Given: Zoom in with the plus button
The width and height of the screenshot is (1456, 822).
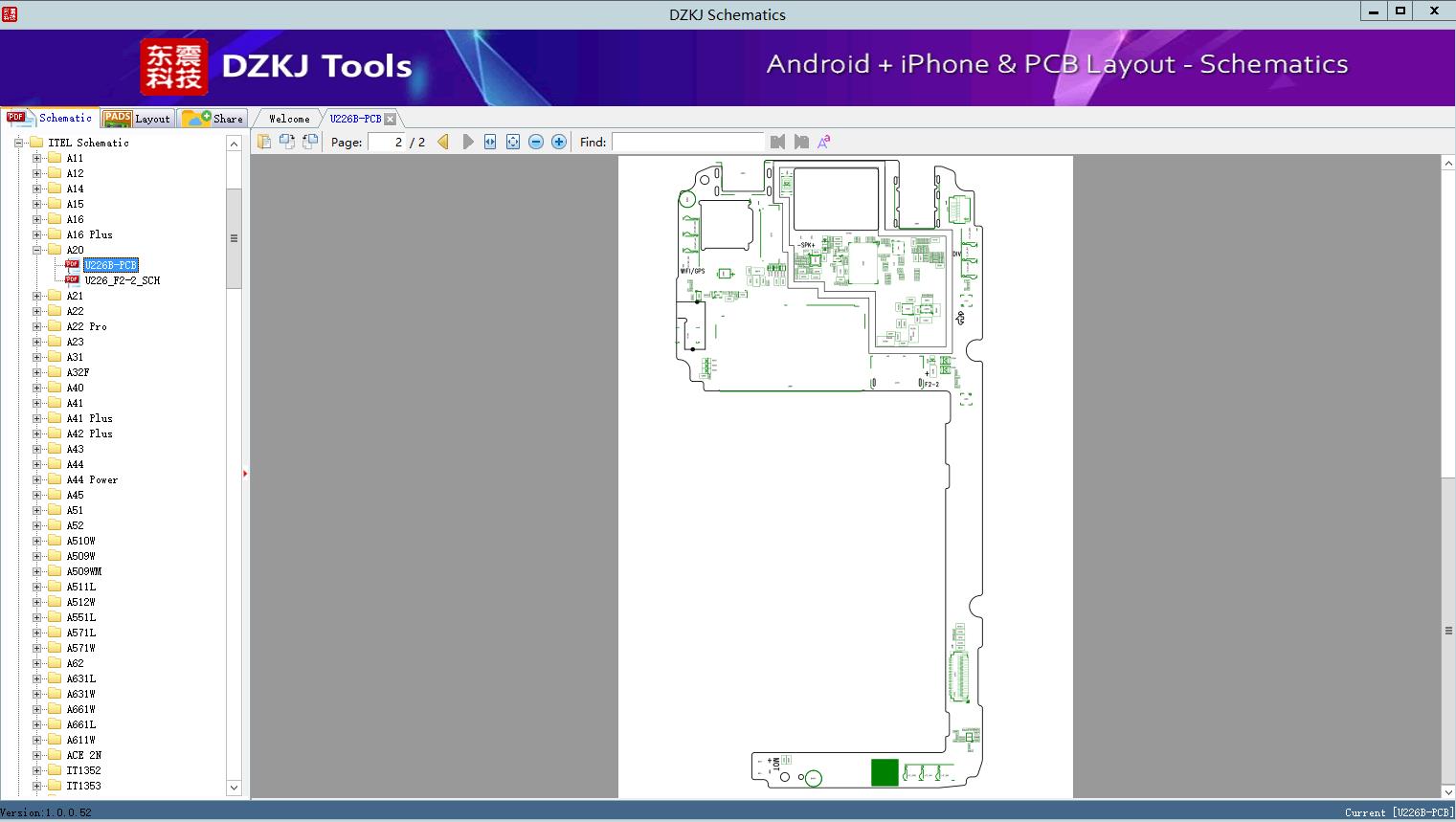Looking at the screenshot, I should 559,142.
